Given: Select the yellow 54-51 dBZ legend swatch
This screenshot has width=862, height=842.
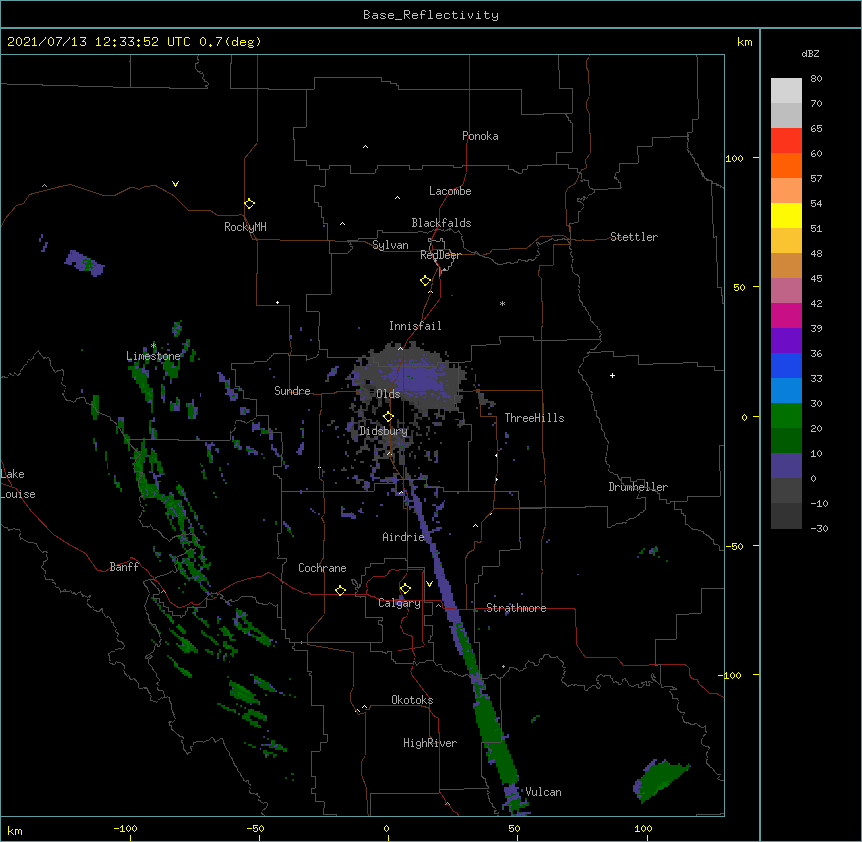Looking at the screenshot, I should pyautogui.click(x=786, y=215).
